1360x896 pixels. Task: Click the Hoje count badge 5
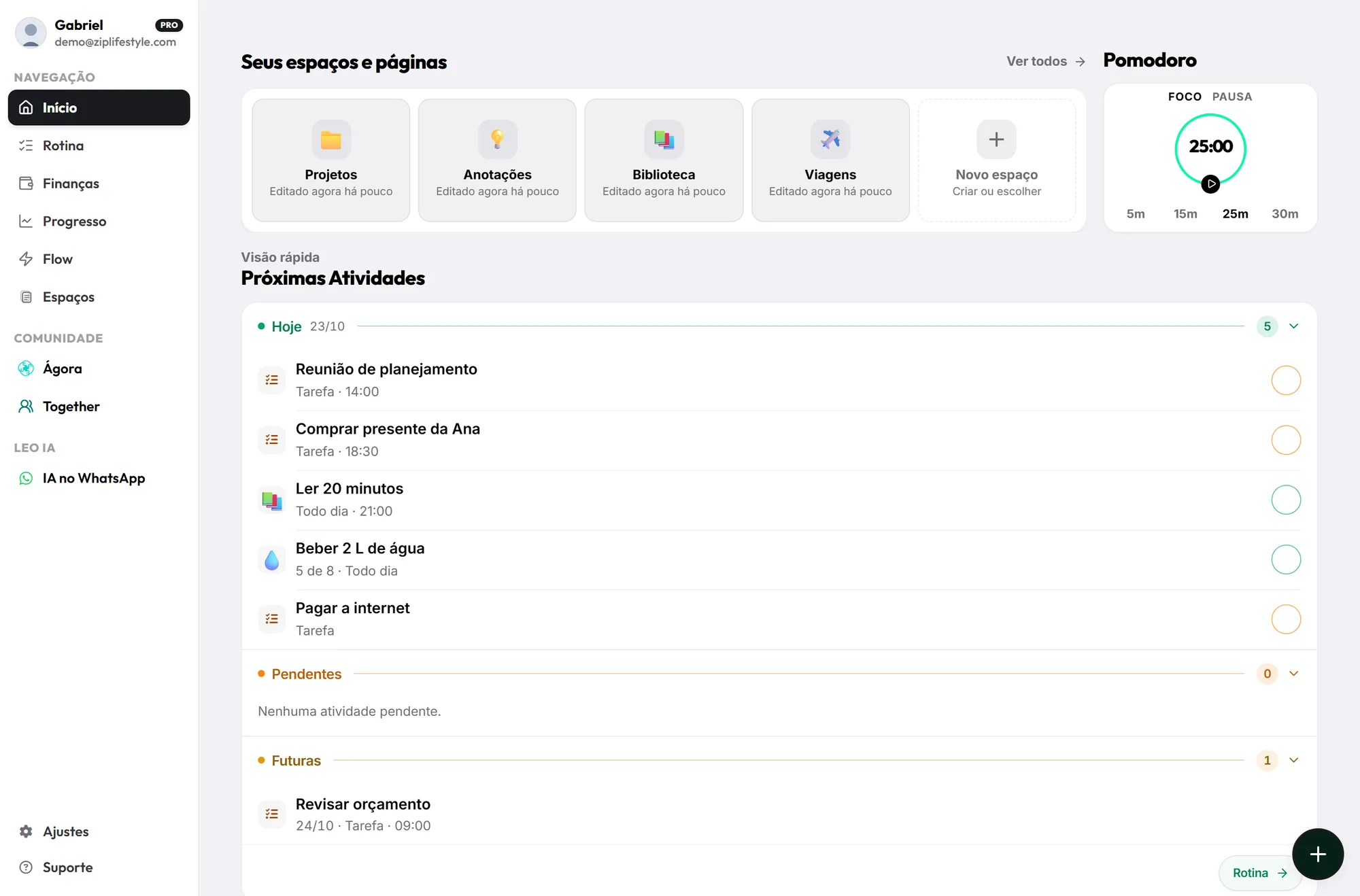(x=1267, y=326)
